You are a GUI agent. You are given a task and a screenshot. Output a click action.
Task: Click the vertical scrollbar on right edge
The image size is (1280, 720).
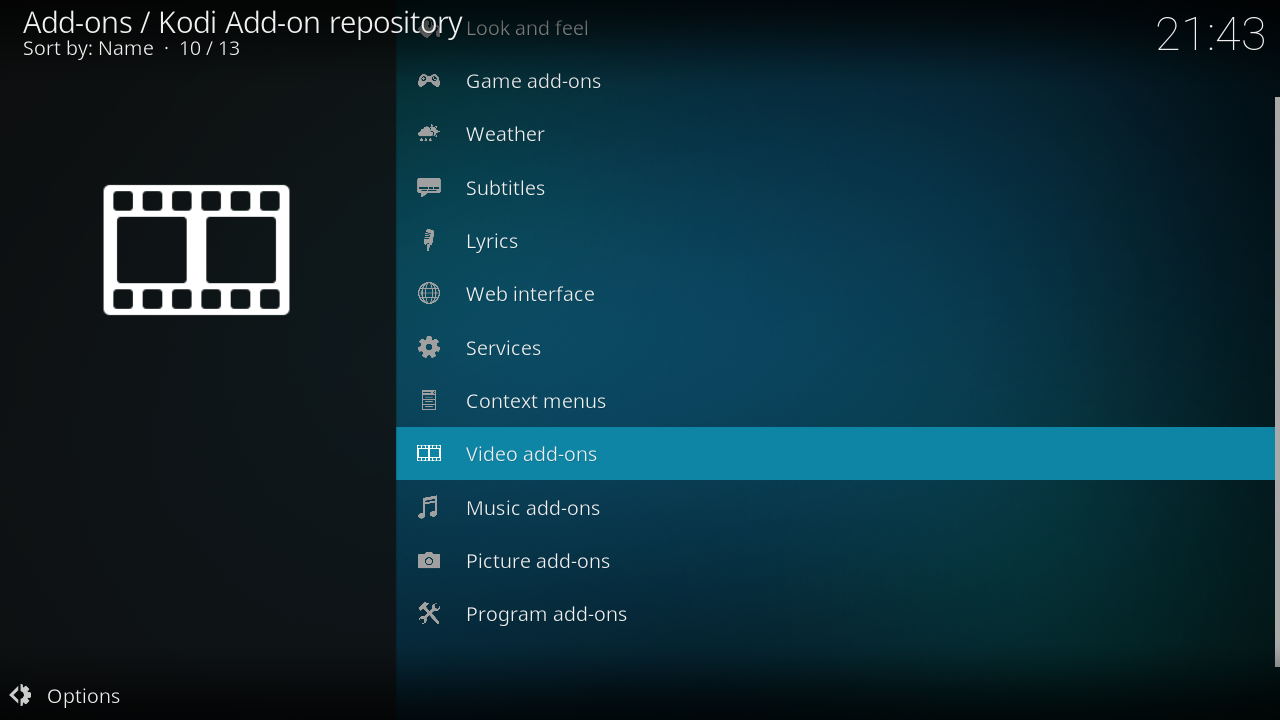coord(1276,380)
